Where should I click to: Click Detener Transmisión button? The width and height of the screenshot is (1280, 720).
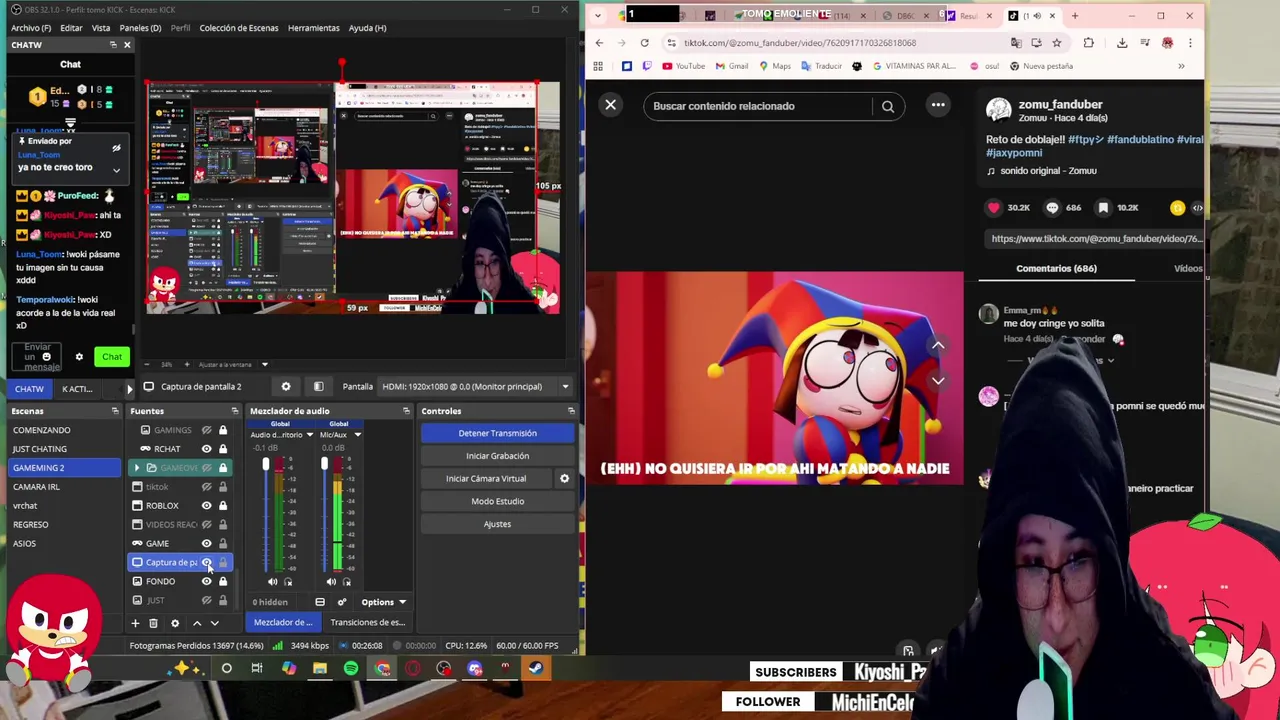click(x=497, y=433)
